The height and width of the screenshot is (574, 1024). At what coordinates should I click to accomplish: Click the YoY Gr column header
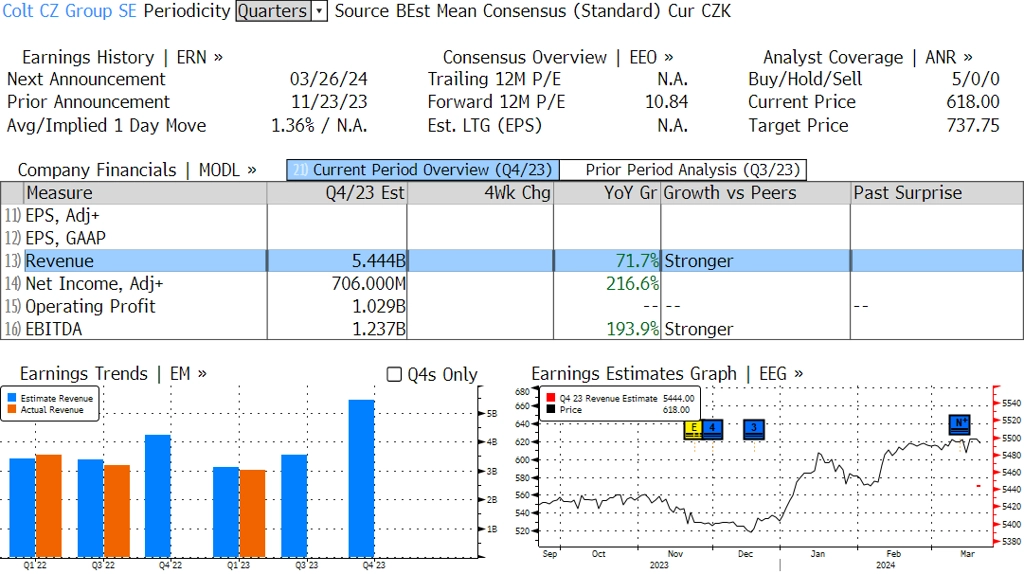(607, 193)
